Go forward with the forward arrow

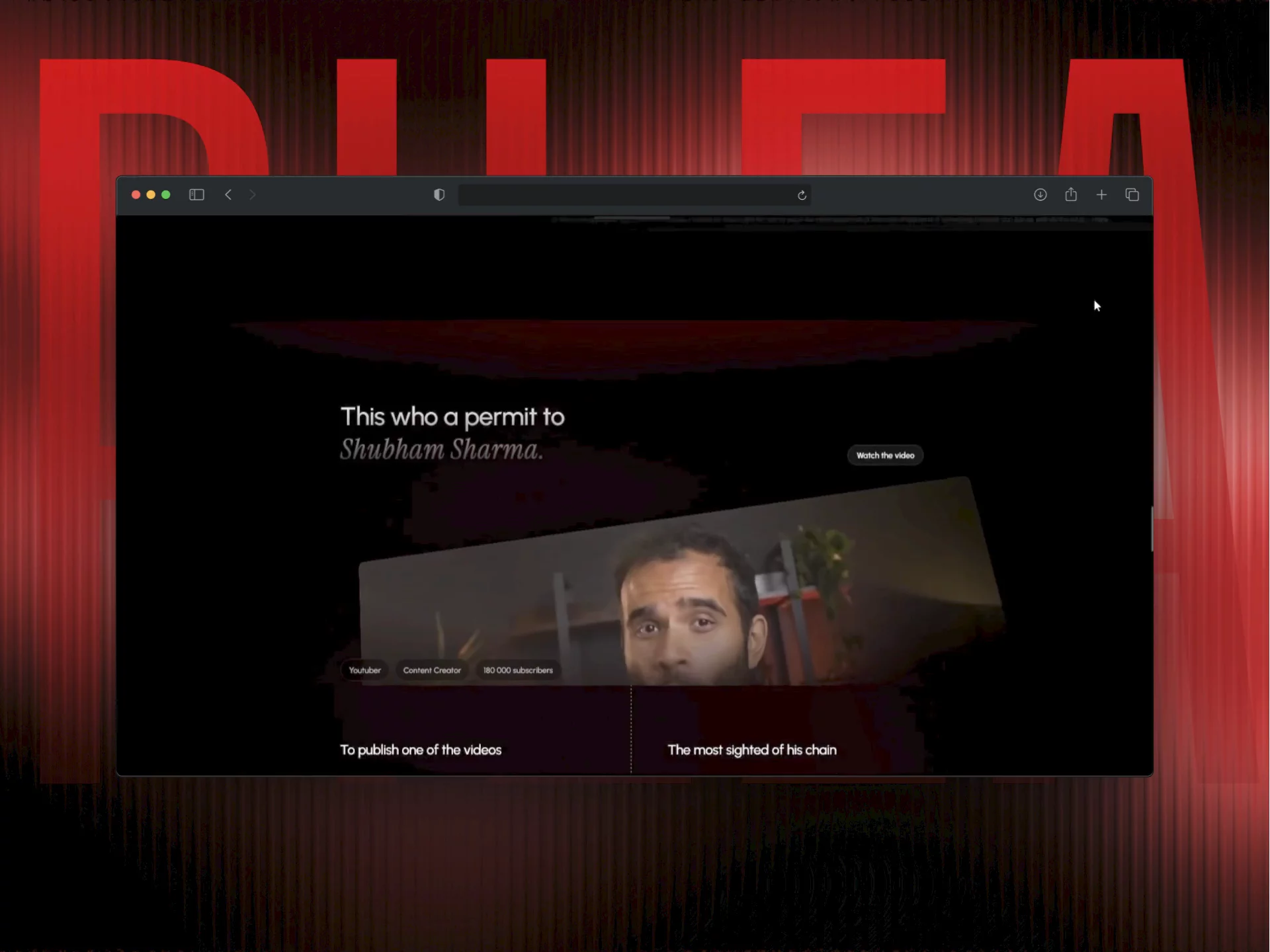(x=252, y=194)
